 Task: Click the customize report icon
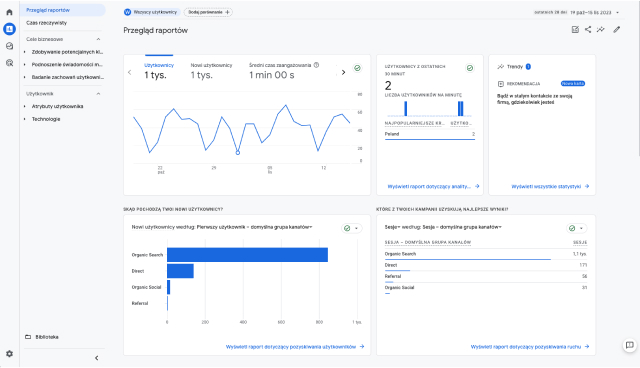click(575, 29)
